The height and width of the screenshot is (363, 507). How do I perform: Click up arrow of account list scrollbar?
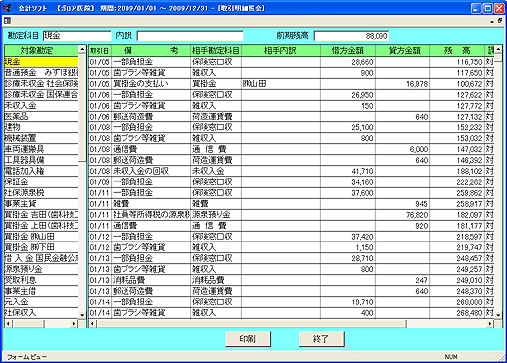coord(82,49)
